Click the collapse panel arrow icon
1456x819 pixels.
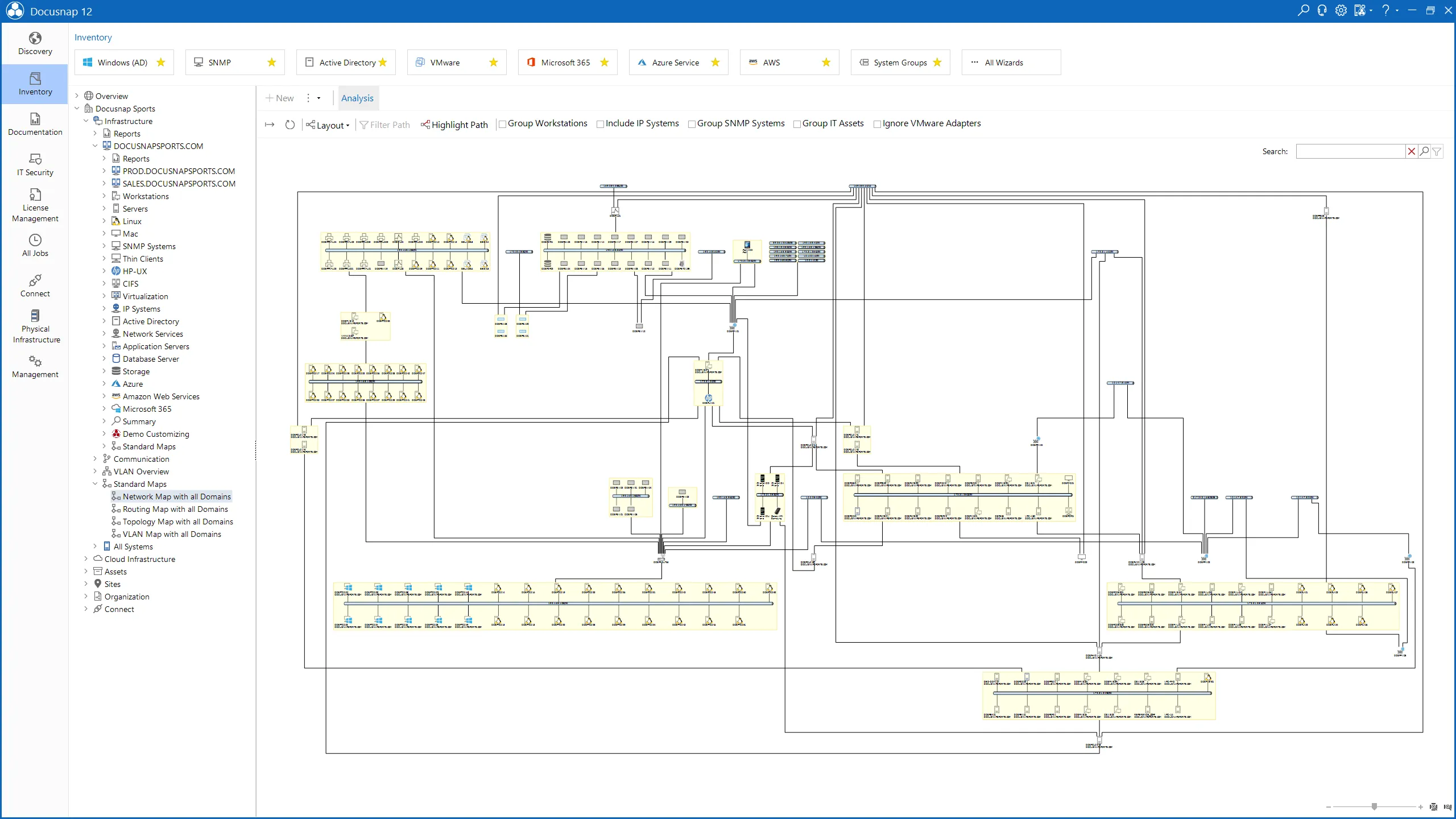(x=270, y=125)
